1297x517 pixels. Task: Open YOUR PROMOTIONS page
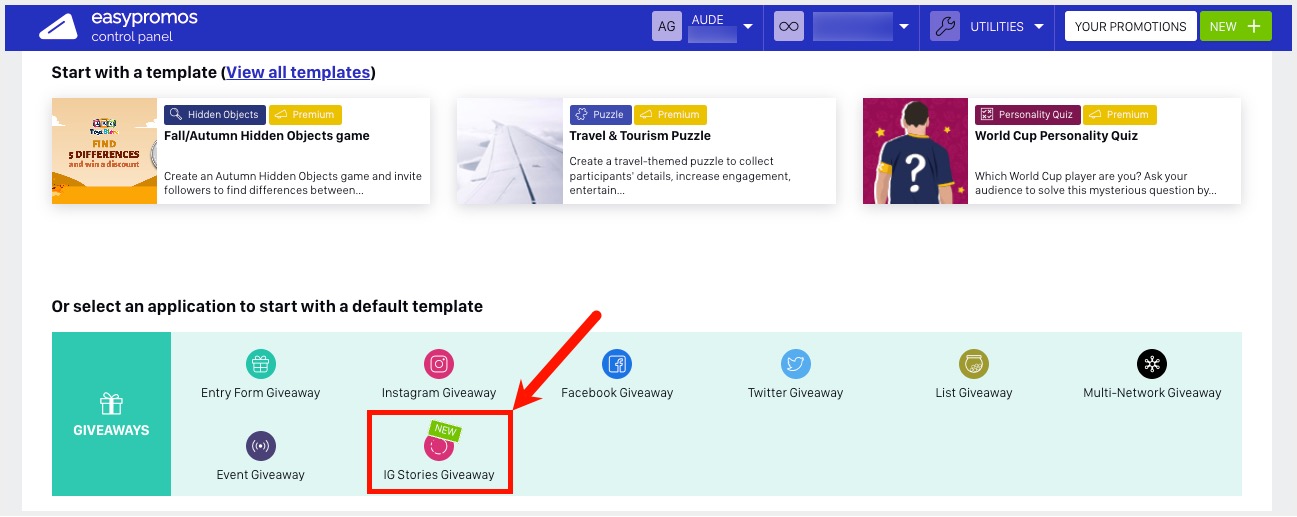click(x=1130, y=27)
